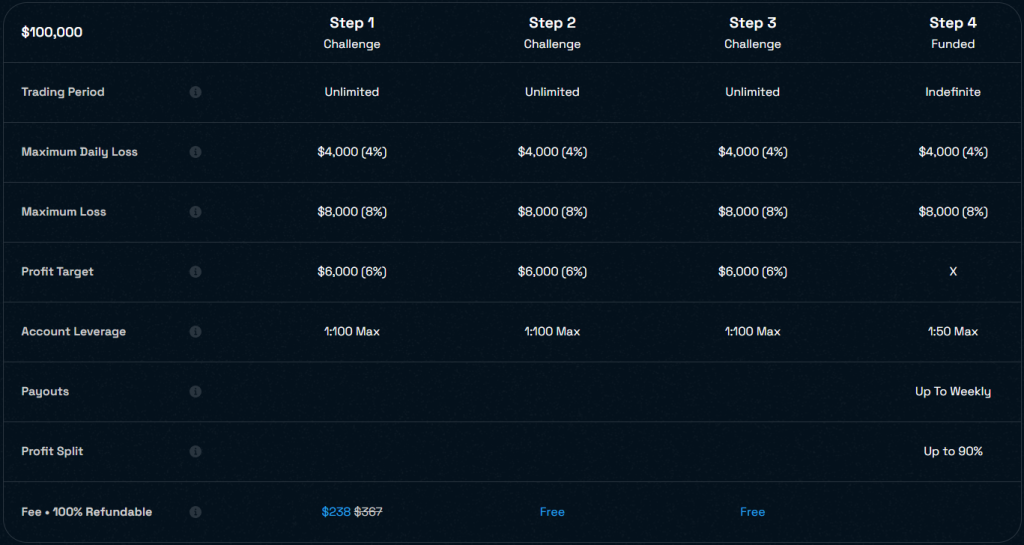
Task: Click the crossed-out $367 original price
Action: 368,512
